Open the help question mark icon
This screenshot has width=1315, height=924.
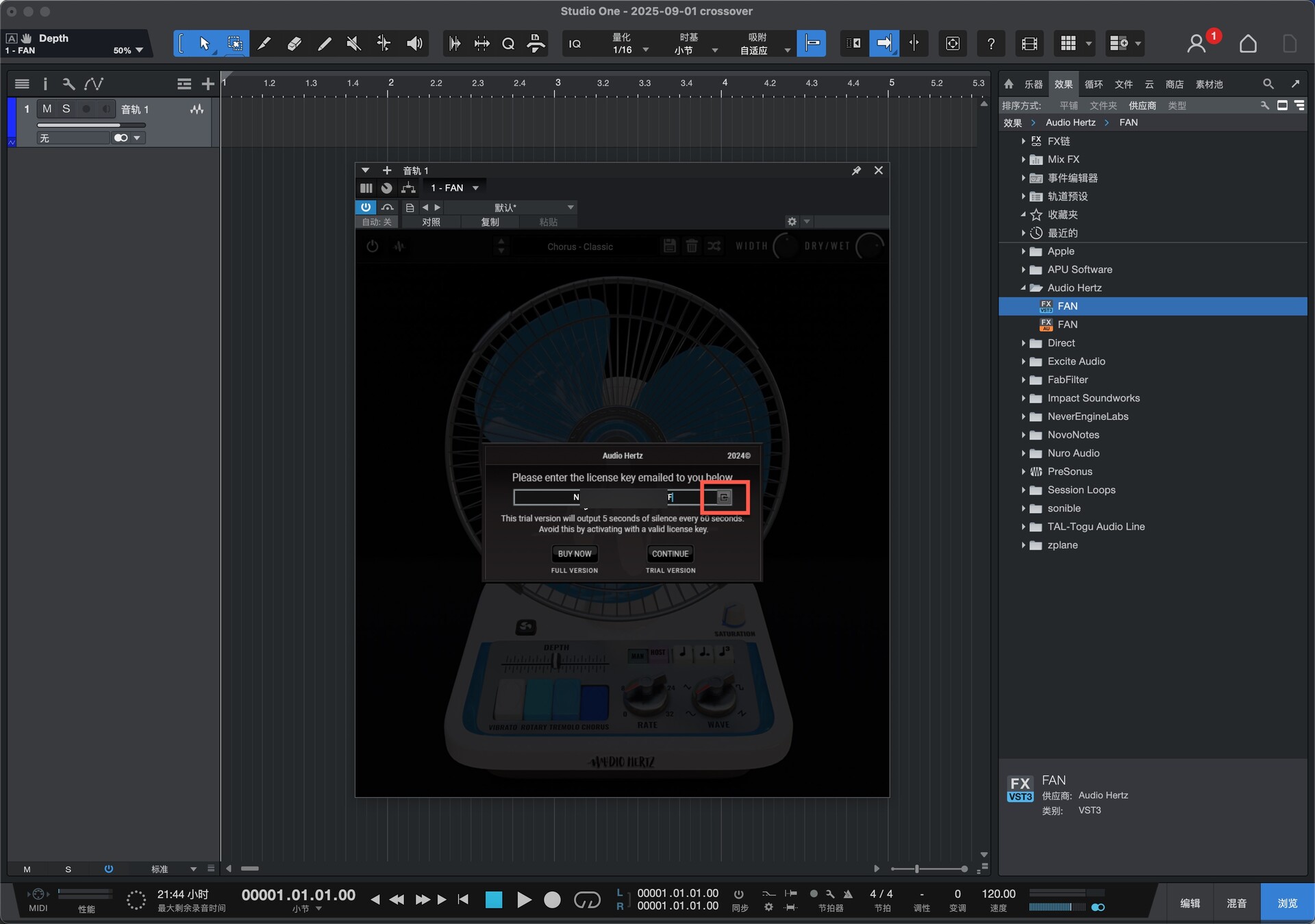click(990, 44)
